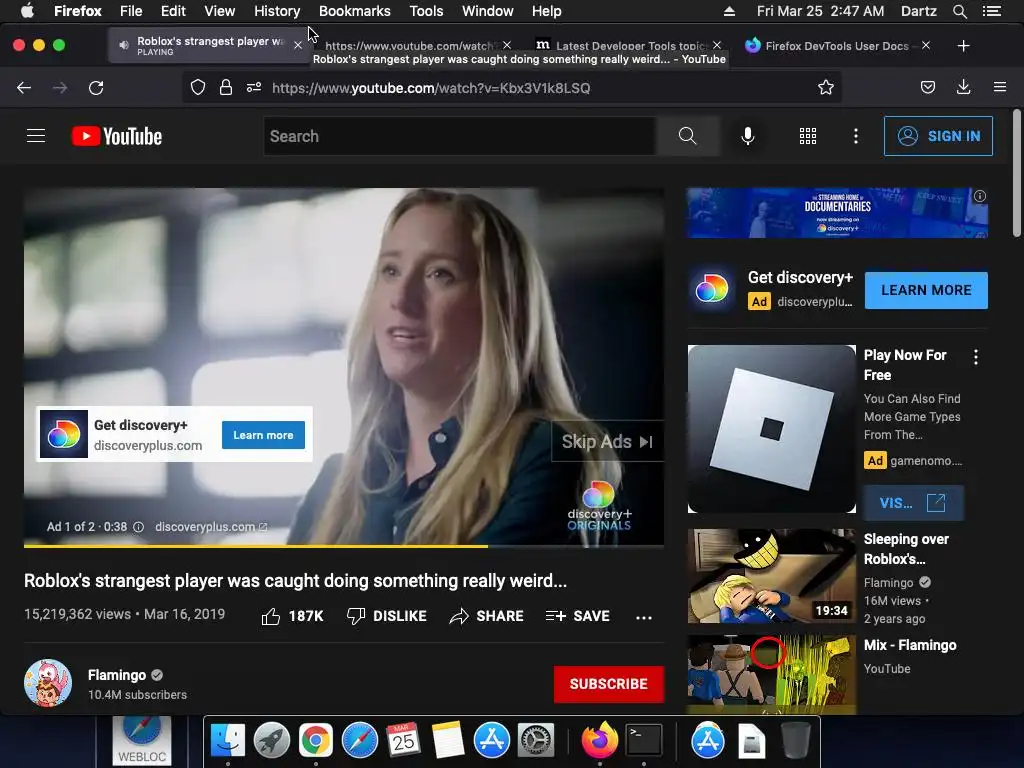Open discoveryplus.com link under the ad

point(211,527)
